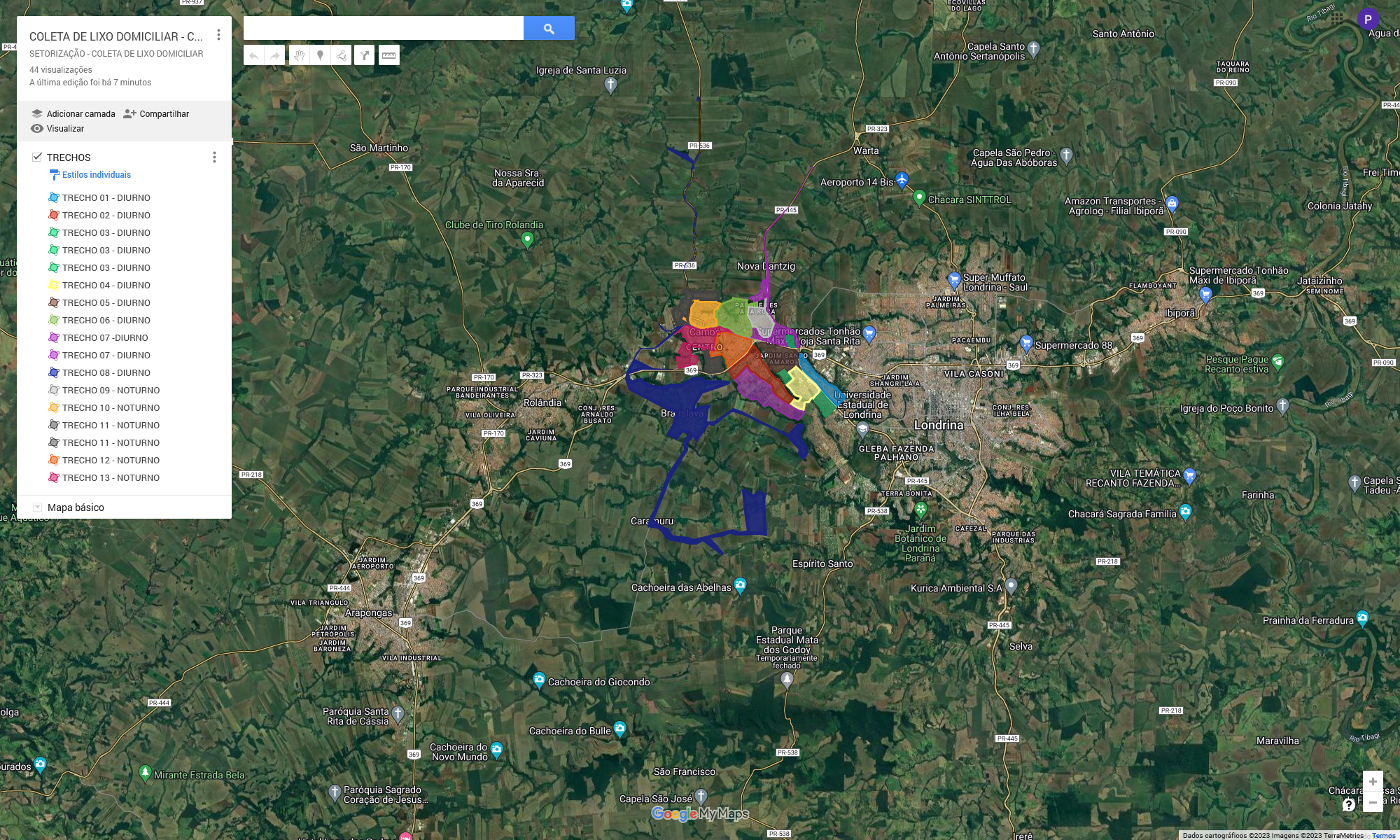
Task: Open the Google apps grid icon
Action: point(1337,19)
